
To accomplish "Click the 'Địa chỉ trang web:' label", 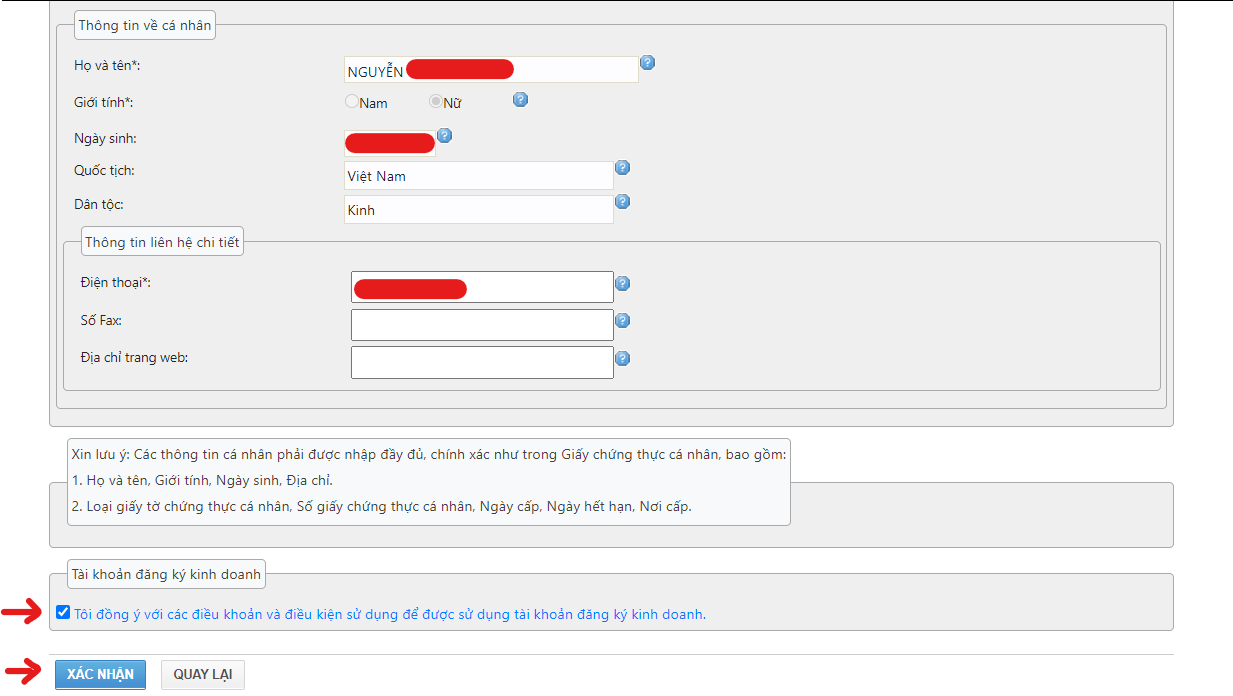I will [x=134, y=357].
